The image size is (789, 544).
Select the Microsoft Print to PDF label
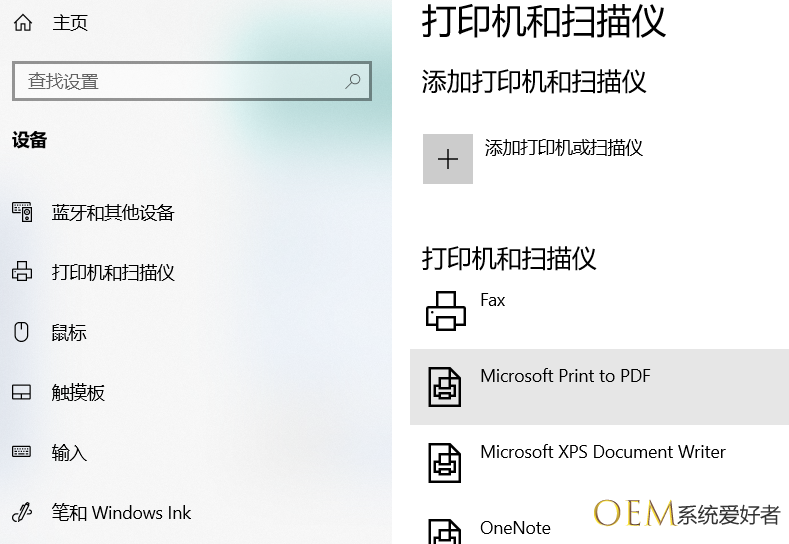coord(565,376)
